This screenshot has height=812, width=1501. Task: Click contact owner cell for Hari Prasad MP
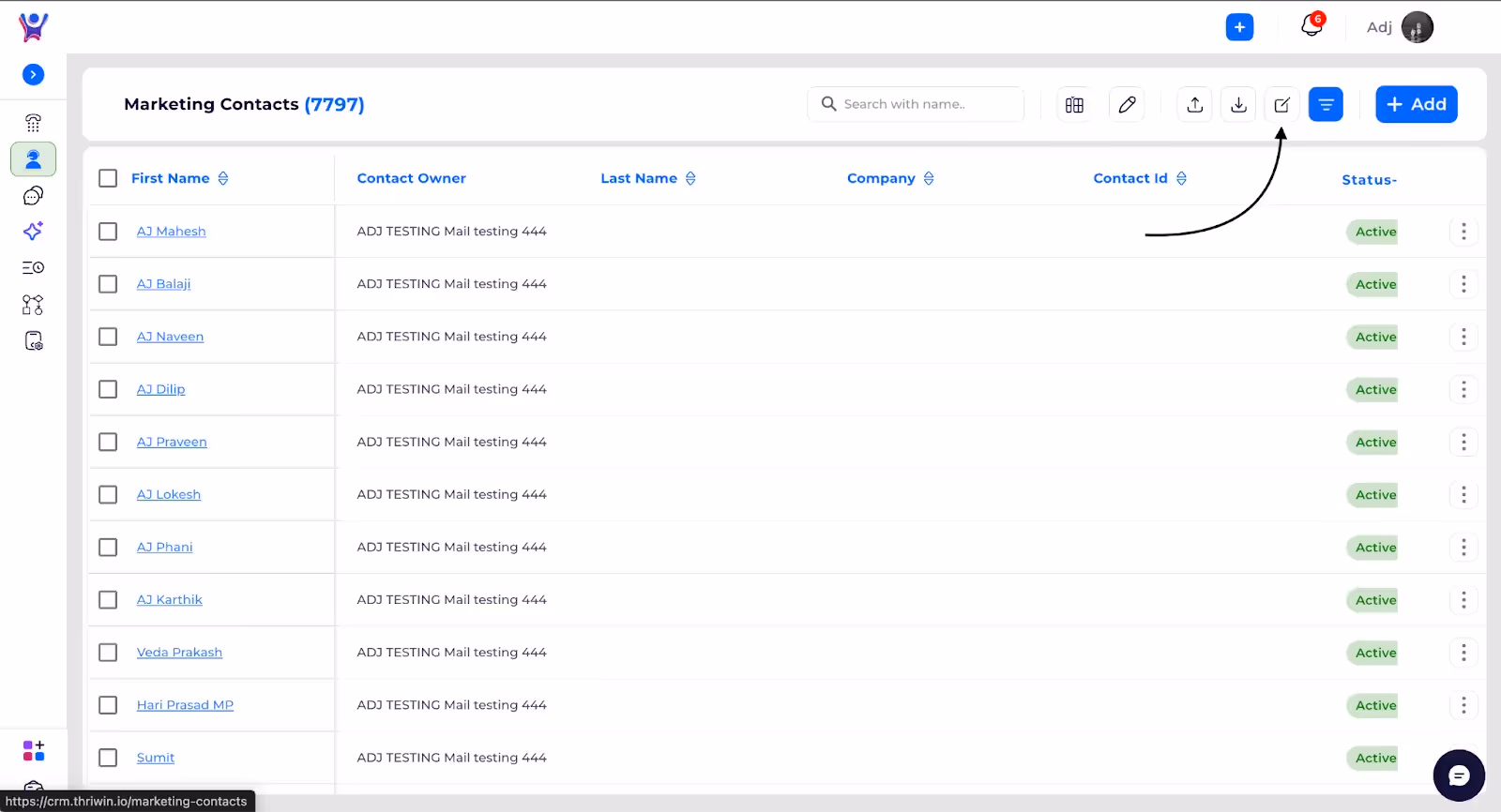451,704
